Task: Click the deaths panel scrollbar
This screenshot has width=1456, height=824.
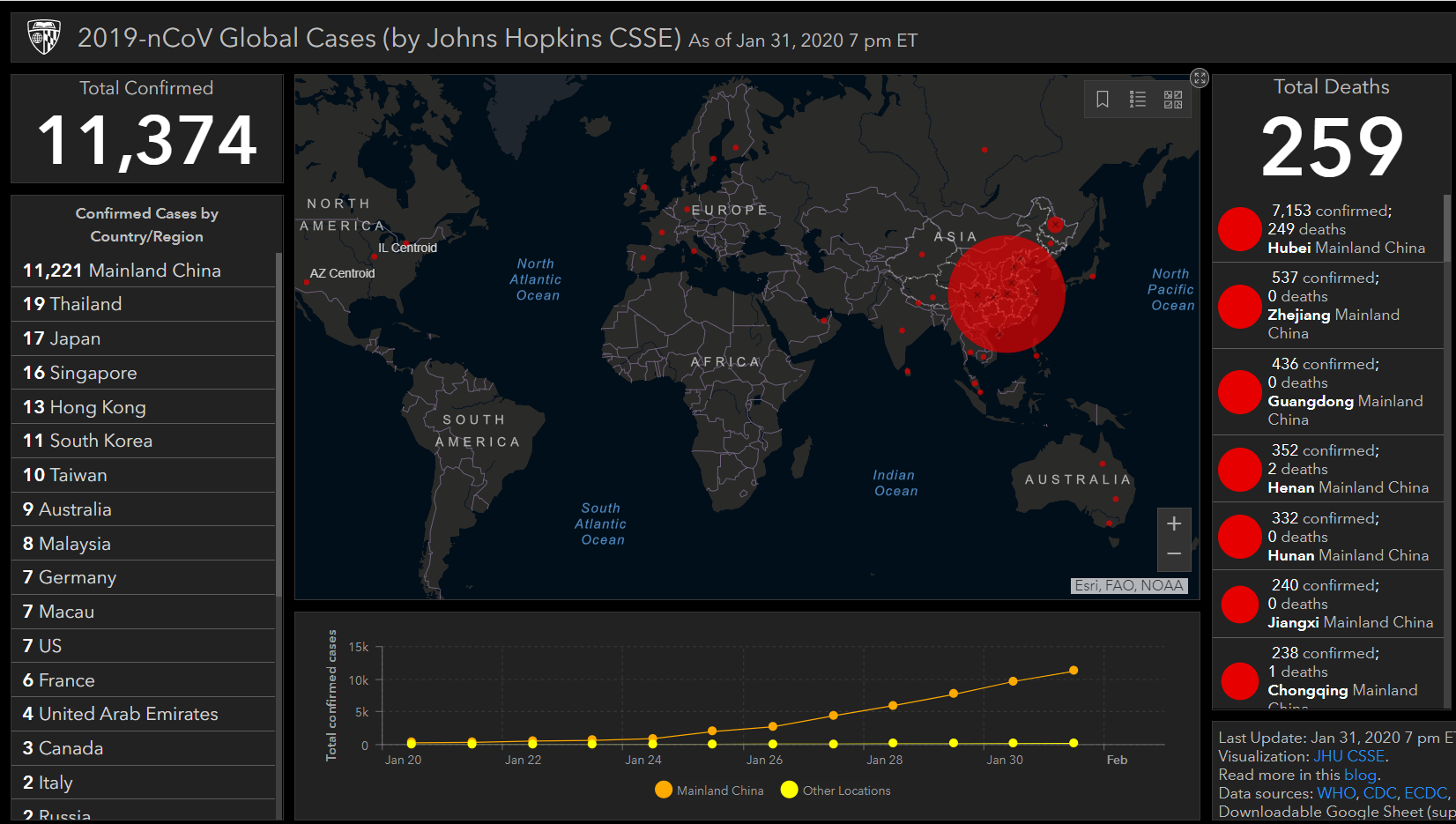Action: tap(1447, 227)
